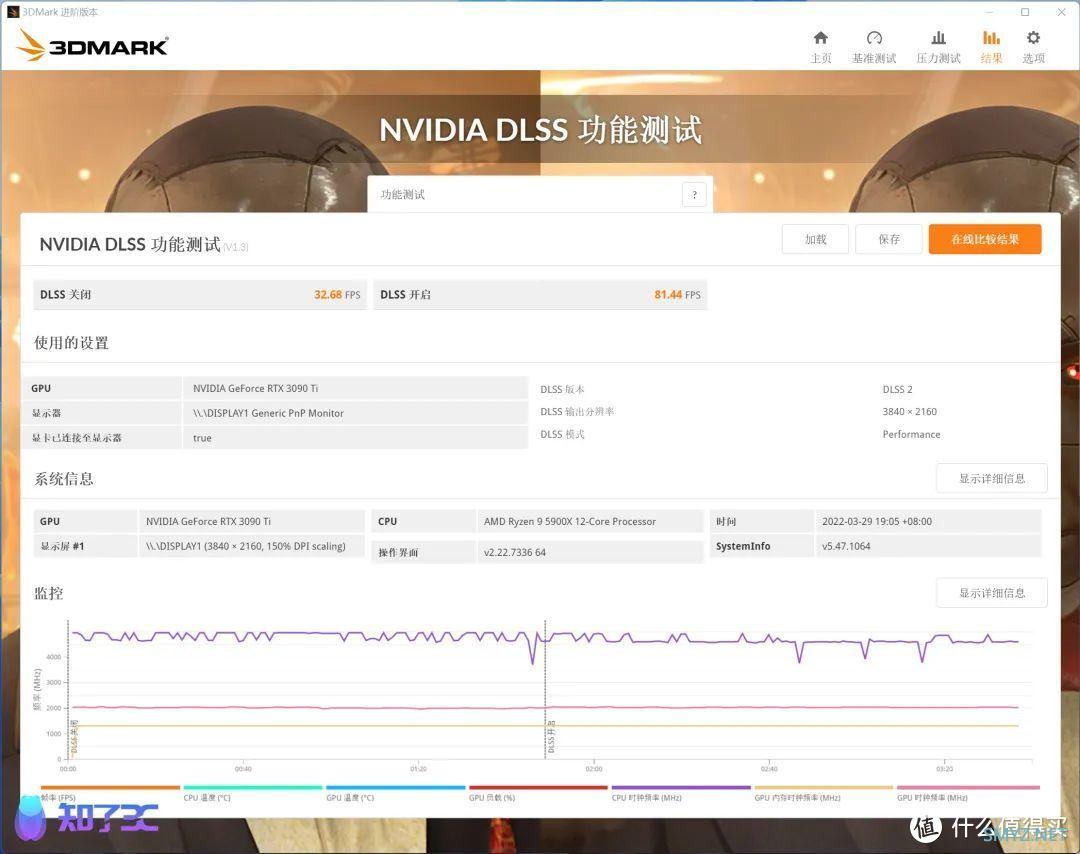
Task: Maximize the 3DMark window
Action: click(1025, 12)
